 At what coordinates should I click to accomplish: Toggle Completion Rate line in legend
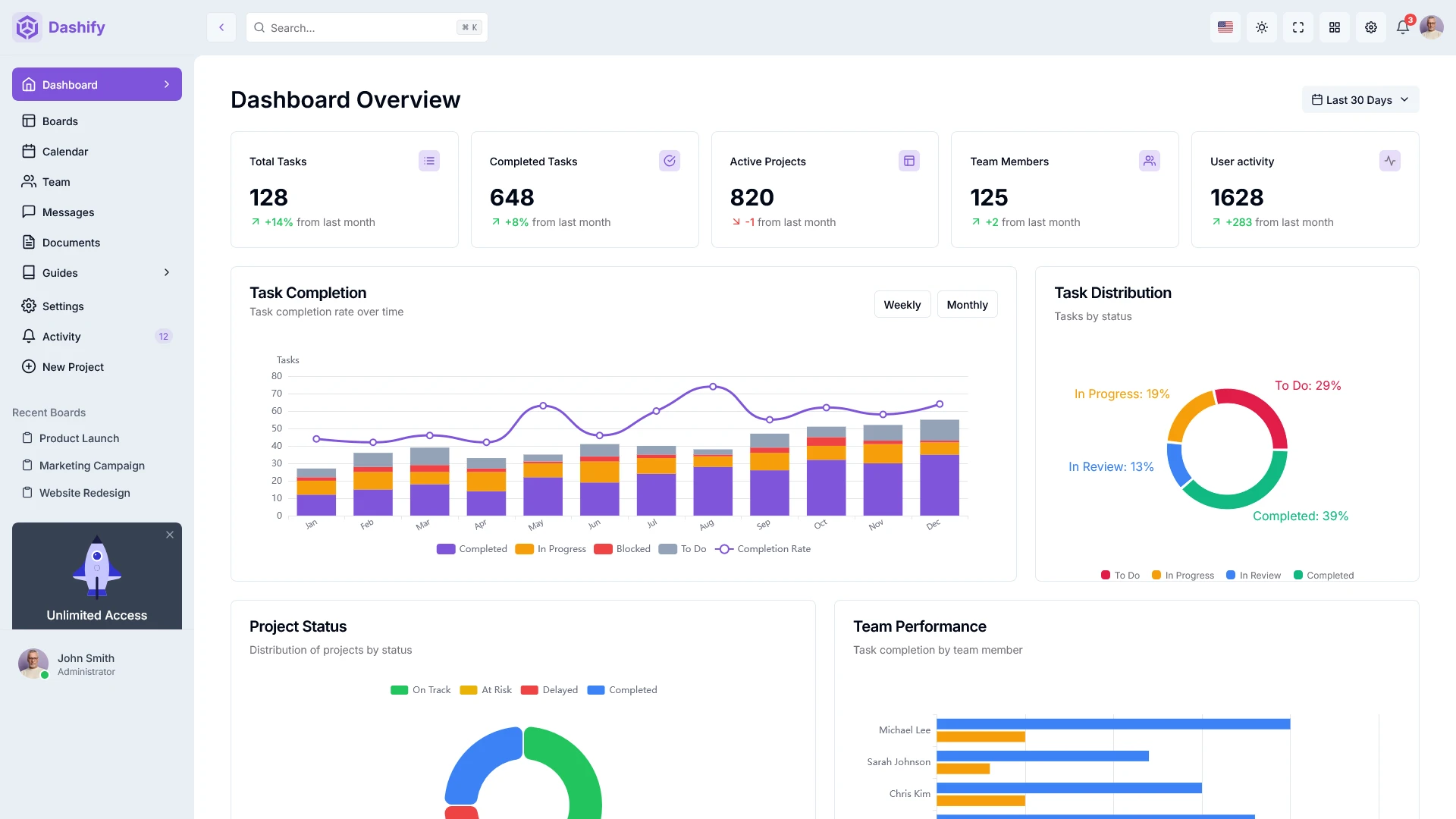coord(763,548)
